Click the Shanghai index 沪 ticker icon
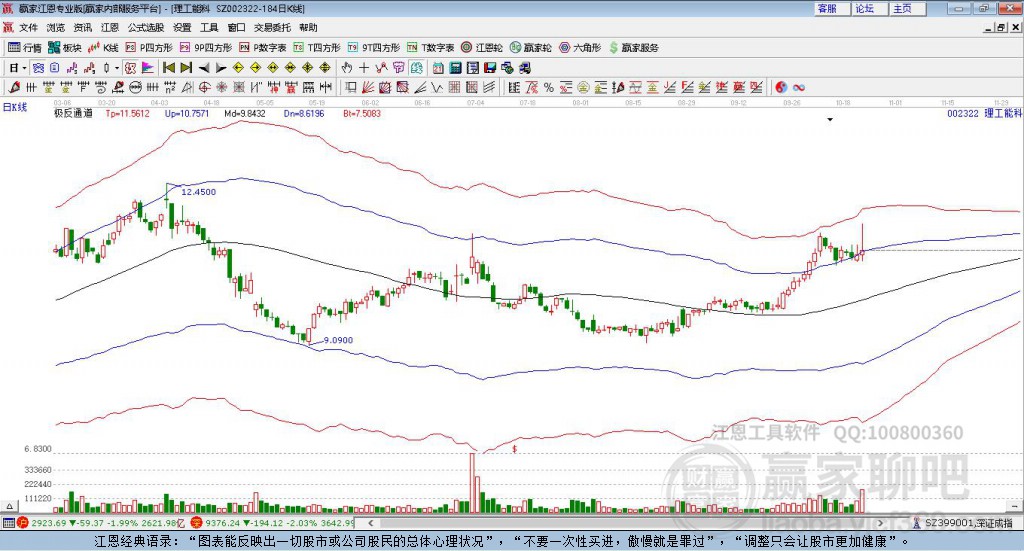 (22, 523)
